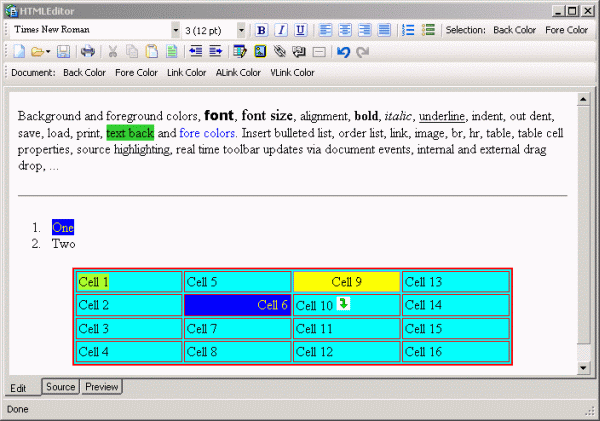Click table cell 'Cell 4'

point(129,352)
